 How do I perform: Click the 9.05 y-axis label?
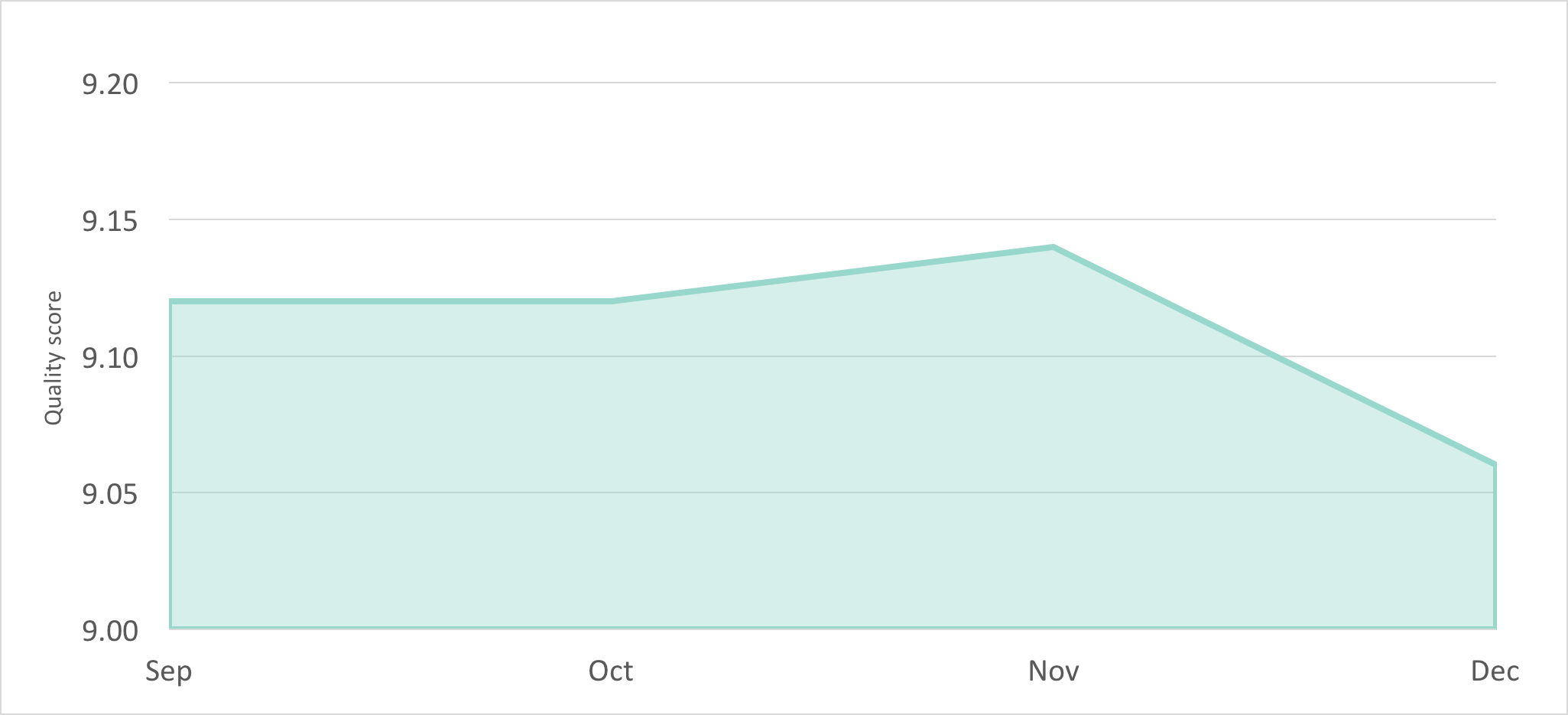110,495
